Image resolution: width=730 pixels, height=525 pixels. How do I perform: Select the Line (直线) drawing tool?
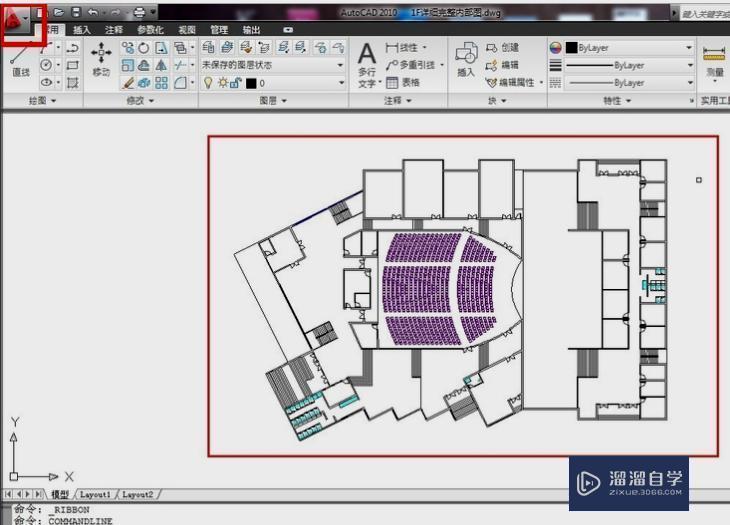click(20, 61)
